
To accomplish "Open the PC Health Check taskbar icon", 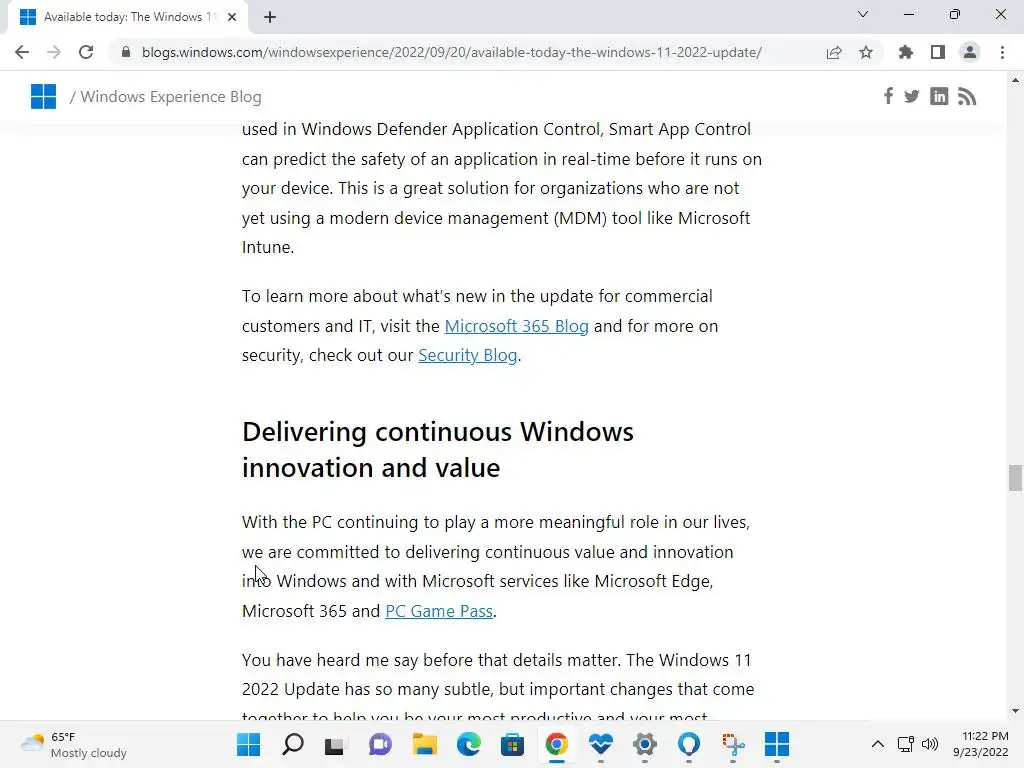I will [x=600, y=744].
